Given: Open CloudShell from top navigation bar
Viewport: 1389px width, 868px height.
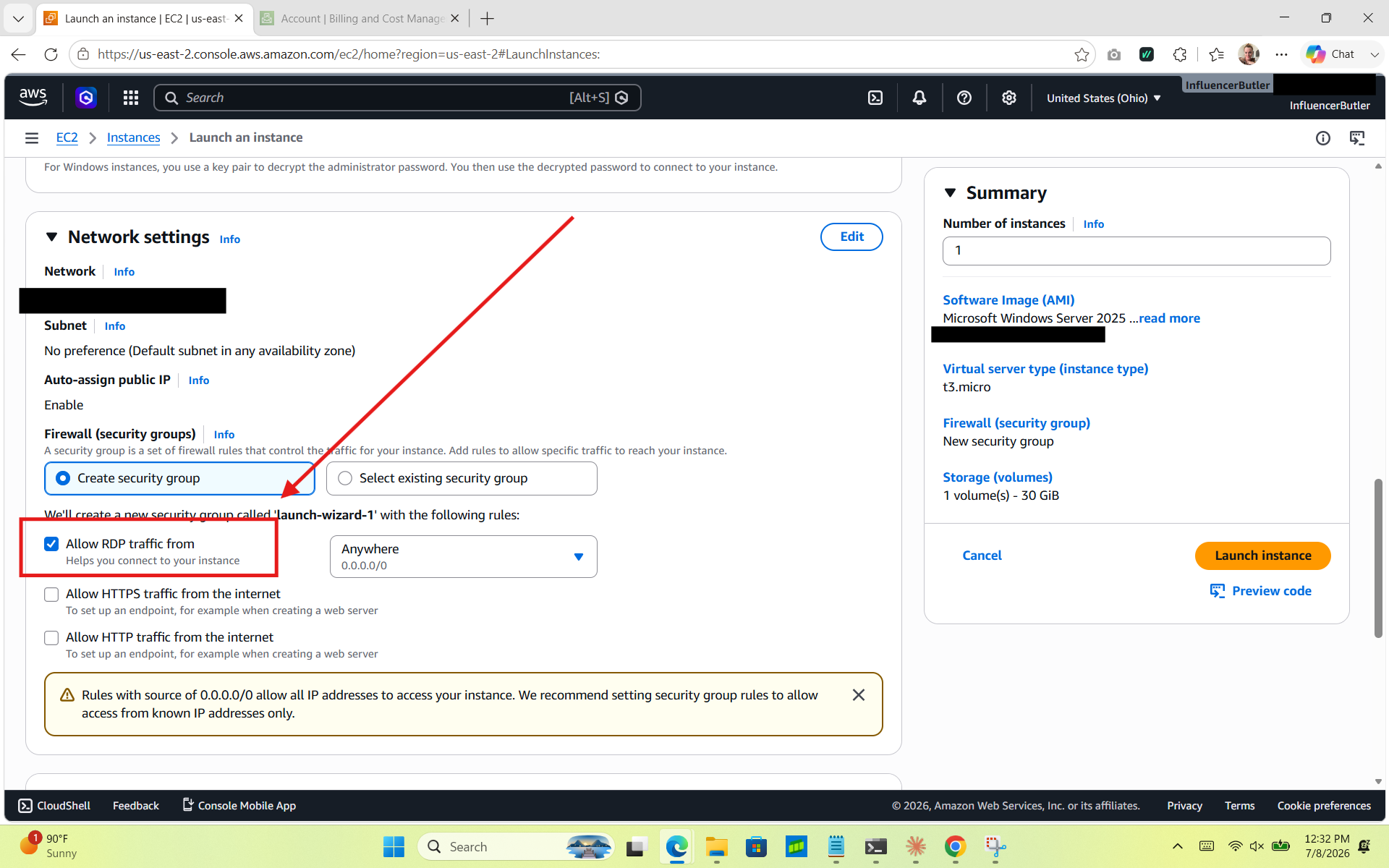Looking at the screenshot, I should (875, 98).
